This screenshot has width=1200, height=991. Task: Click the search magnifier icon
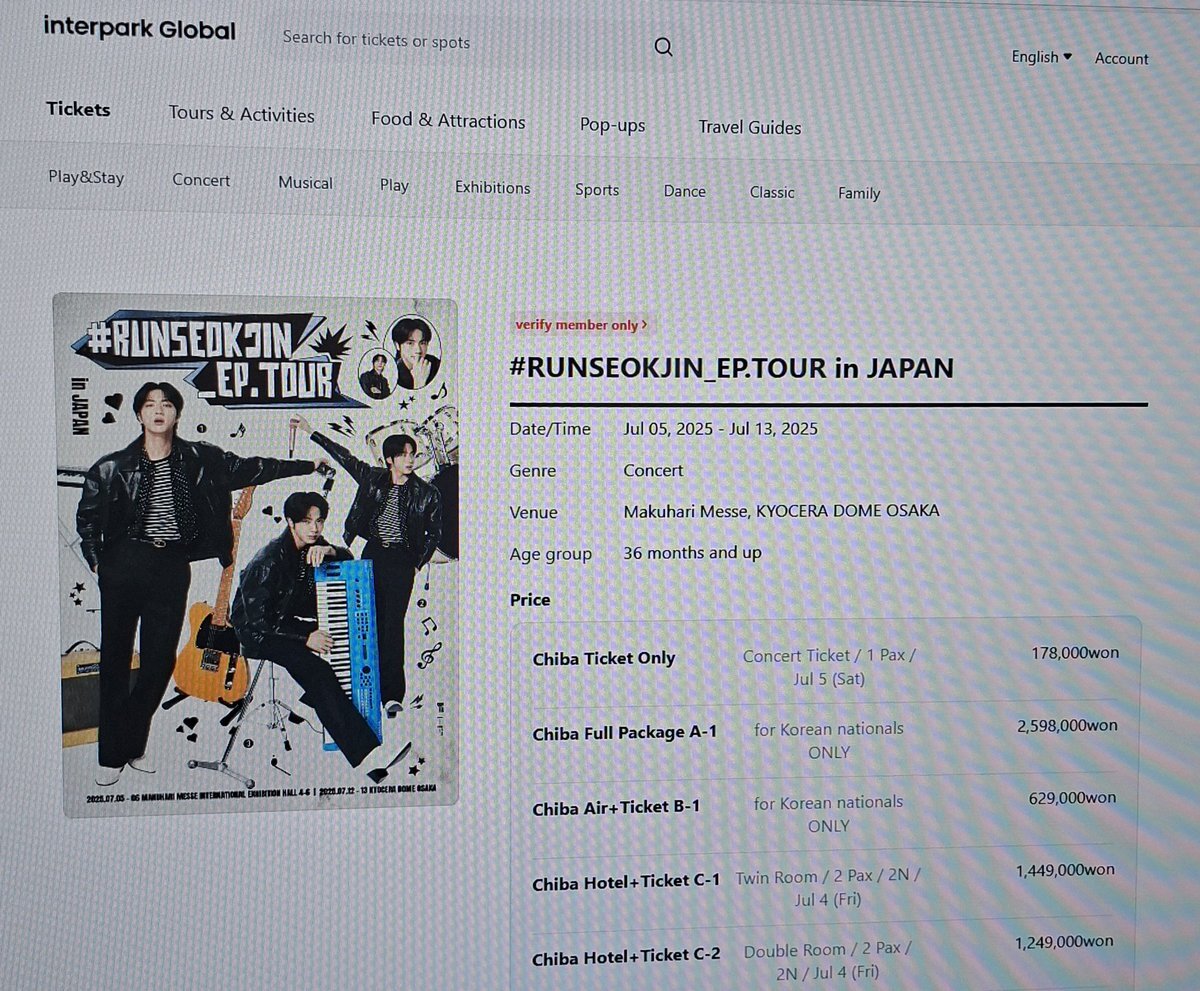pos(664,47)
